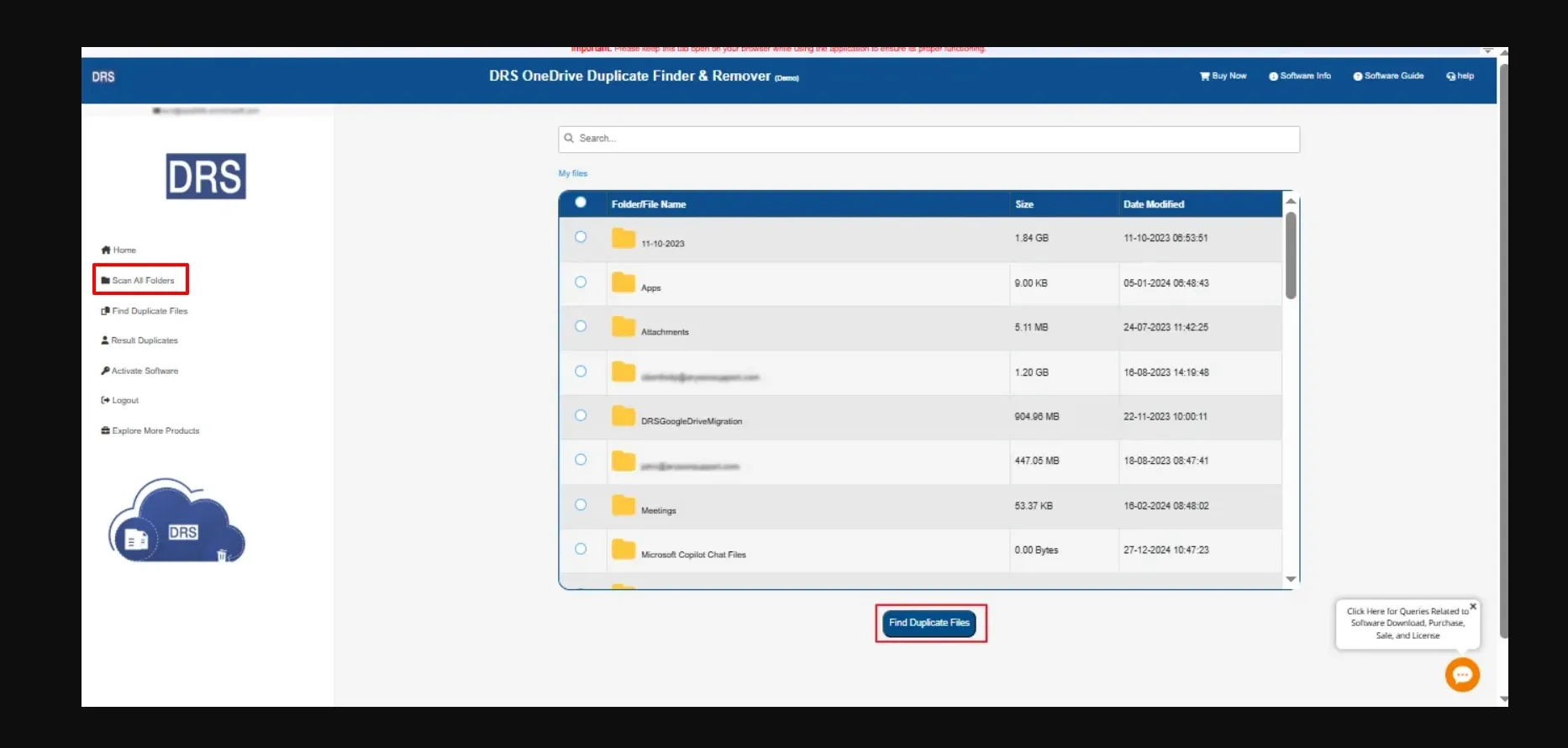Viewport: 1568px width, 748px height.
Task: Toggle the select-all radio in table header
Action: point(581,203)
